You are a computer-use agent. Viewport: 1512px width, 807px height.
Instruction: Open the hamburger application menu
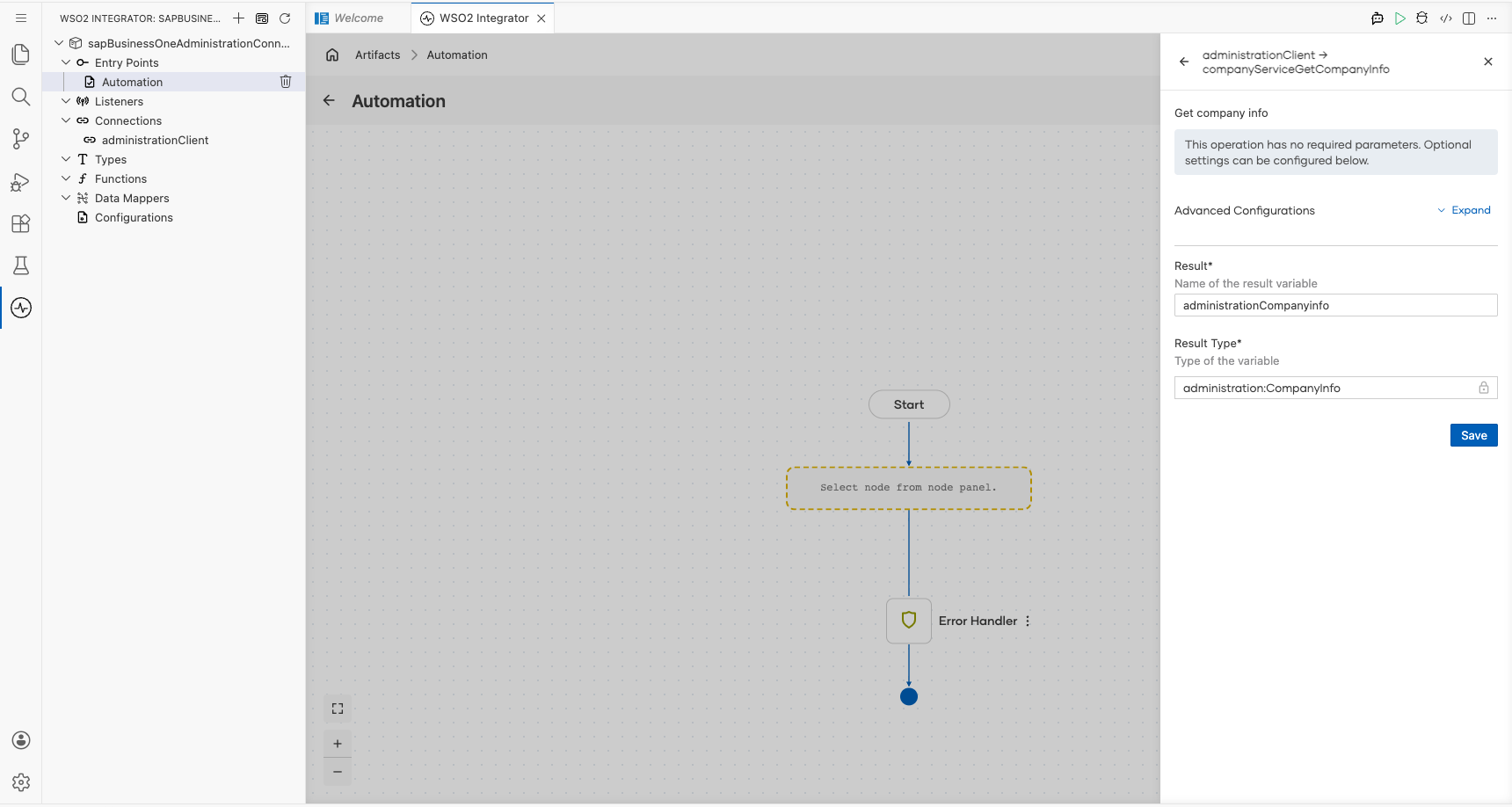[21, 18]
